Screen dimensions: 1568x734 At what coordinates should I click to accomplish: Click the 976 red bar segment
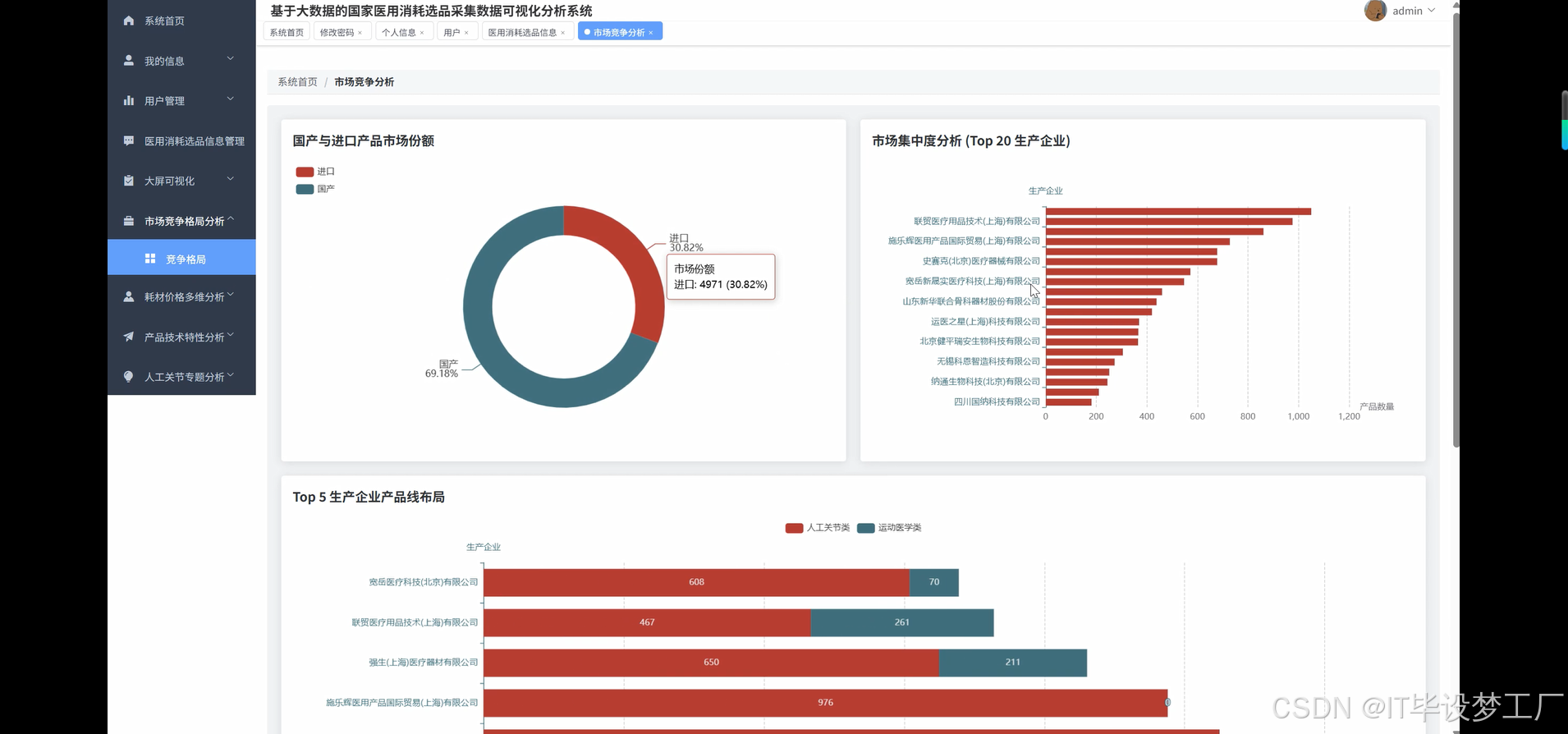click(x=825, y=703)
